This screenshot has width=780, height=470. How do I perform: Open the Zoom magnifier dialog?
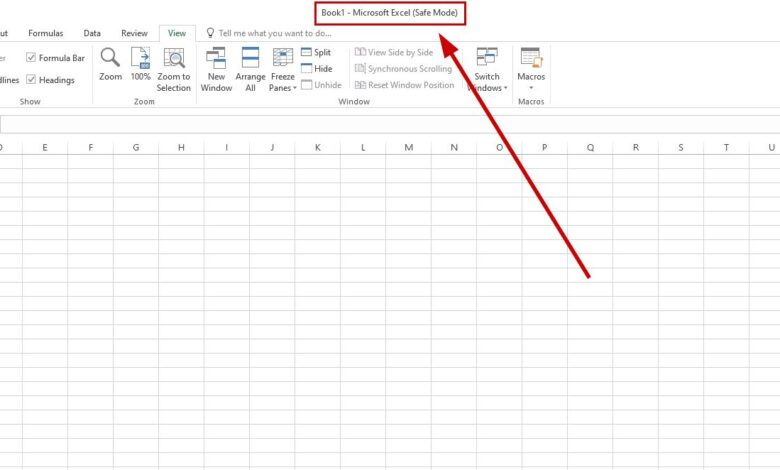point(110,64)
